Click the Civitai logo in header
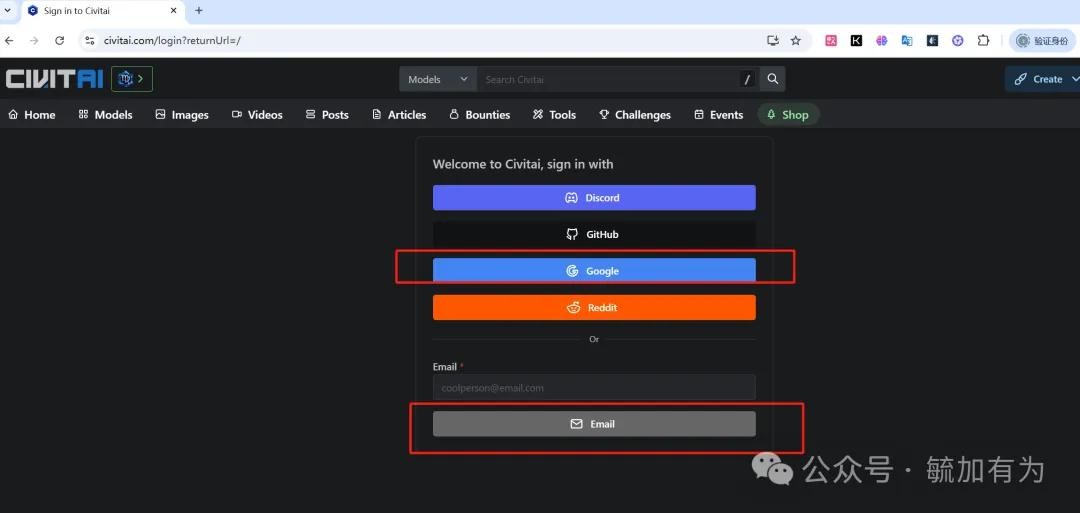 tap(54, 79)
